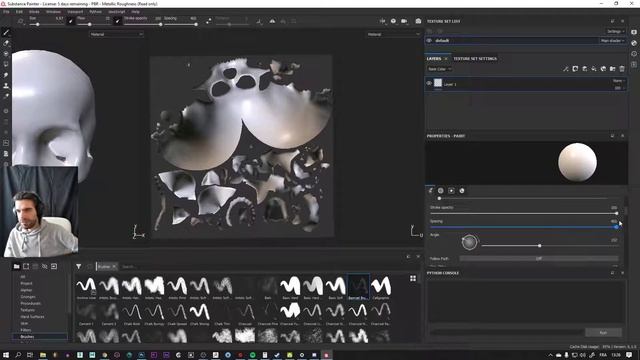Add a smart material layer icon
640x360 pixels.
tap(603, 69)
